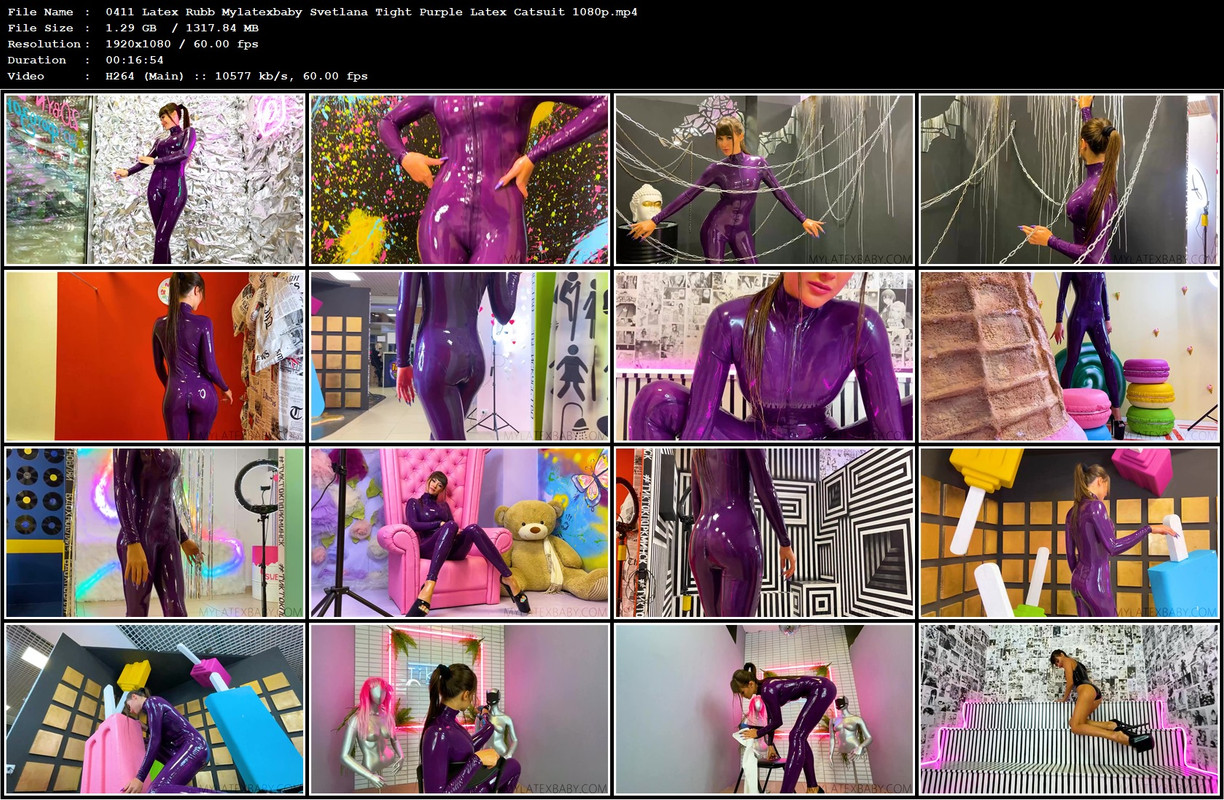Select the Resolution 1920x1080 line
The height and width of the screenshot is (800, 1224).
[x=133, y=44]
